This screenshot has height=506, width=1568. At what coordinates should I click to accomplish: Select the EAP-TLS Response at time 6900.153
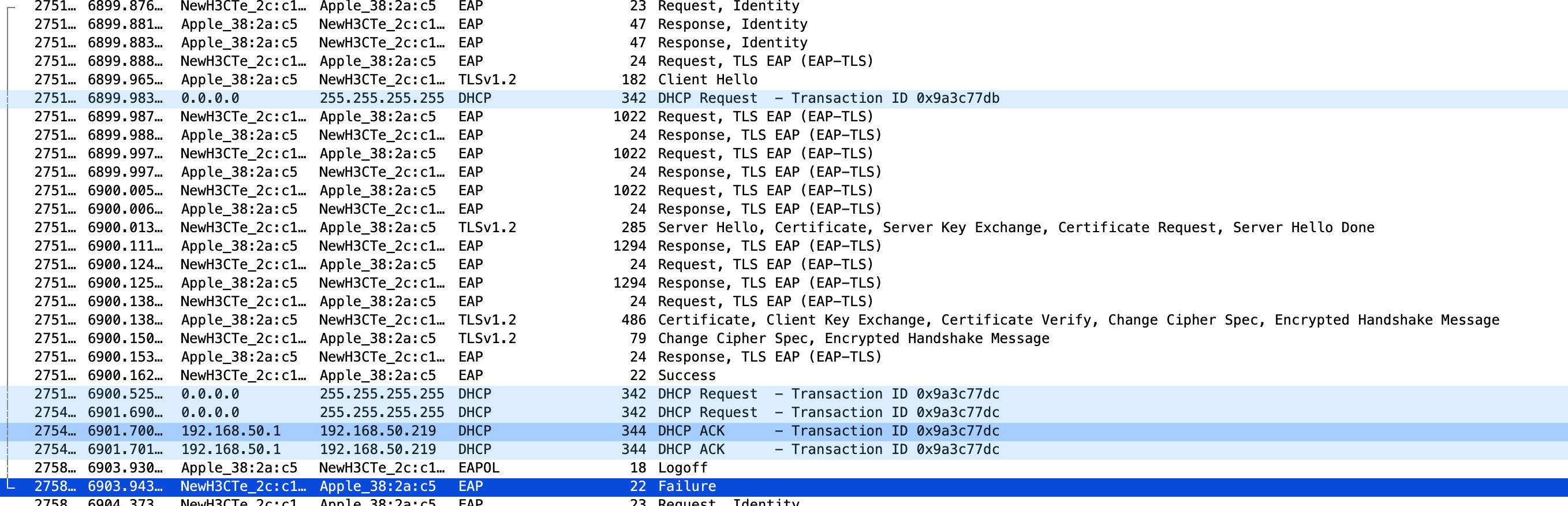pyautogui.click(x=770, y=357)
